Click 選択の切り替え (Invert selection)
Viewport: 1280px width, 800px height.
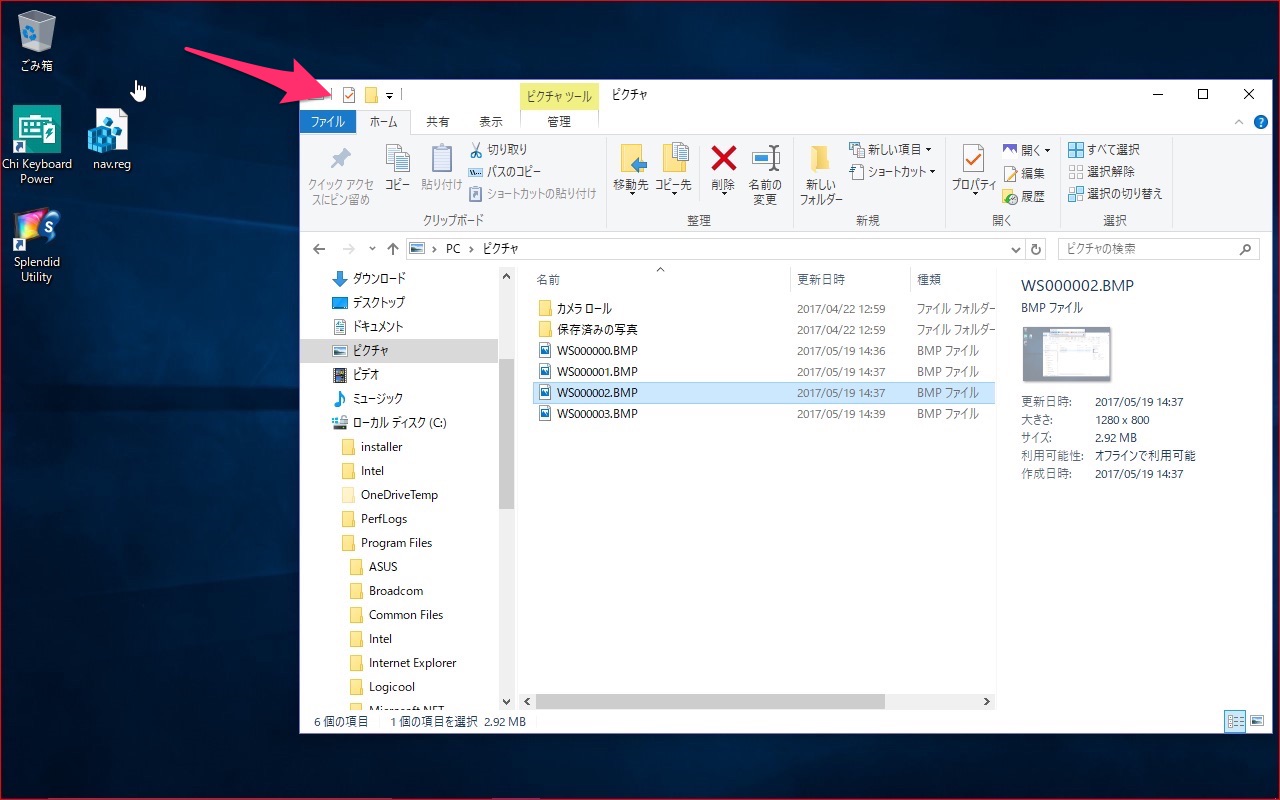point(1115,193)
